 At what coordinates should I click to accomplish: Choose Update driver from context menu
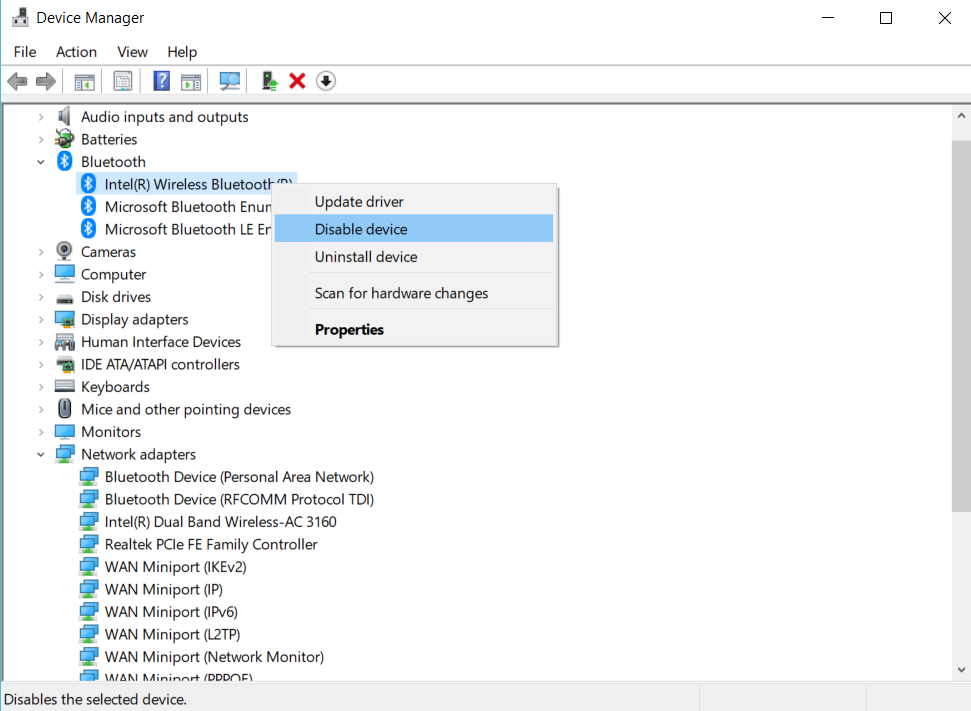[x=414, y=201]
